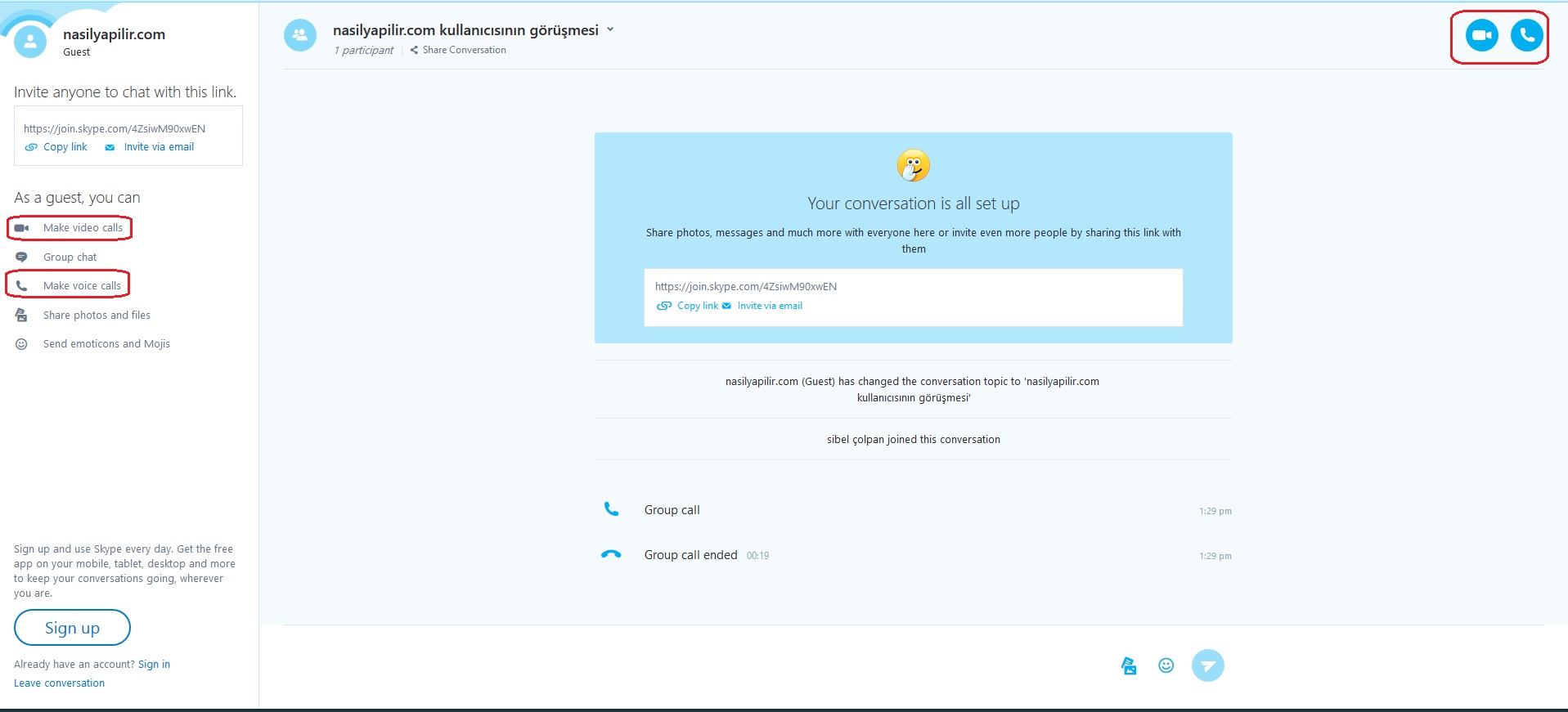Start a voice call using the phone button

coord(1526,35)
